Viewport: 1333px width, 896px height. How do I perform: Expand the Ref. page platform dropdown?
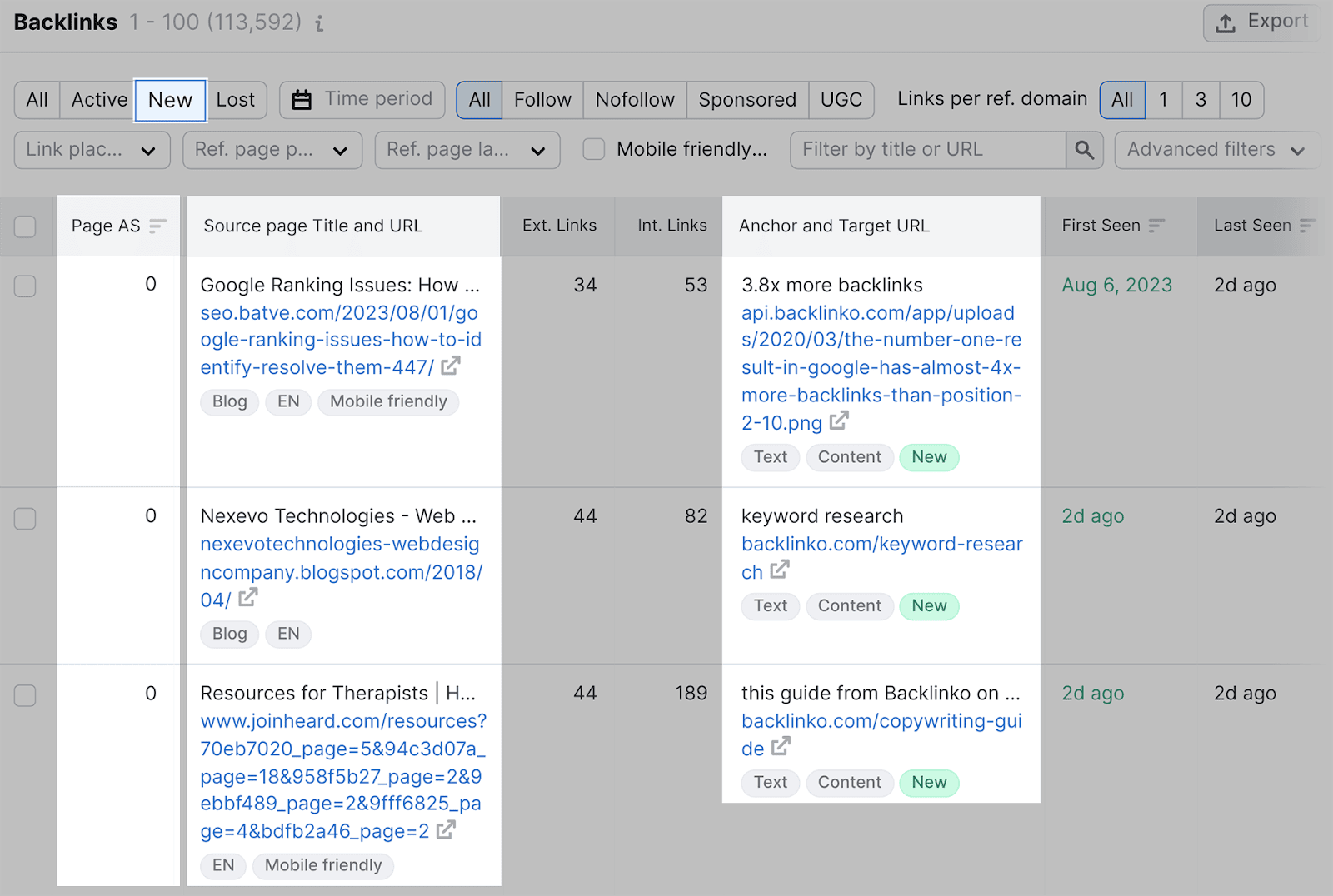tap(272, 150)
